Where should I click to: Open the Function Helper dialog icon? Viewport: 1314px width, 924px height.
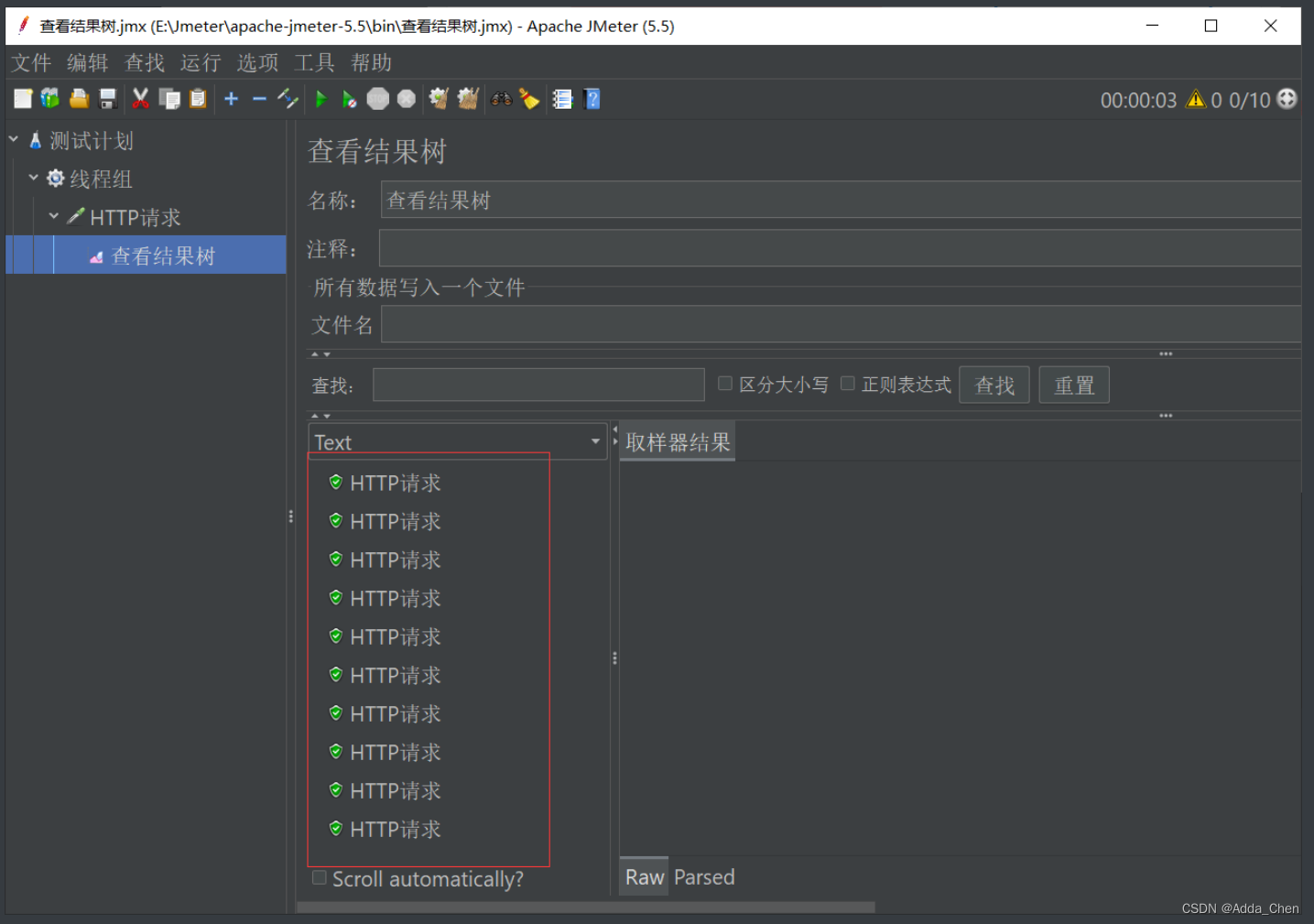pos(563,99)
